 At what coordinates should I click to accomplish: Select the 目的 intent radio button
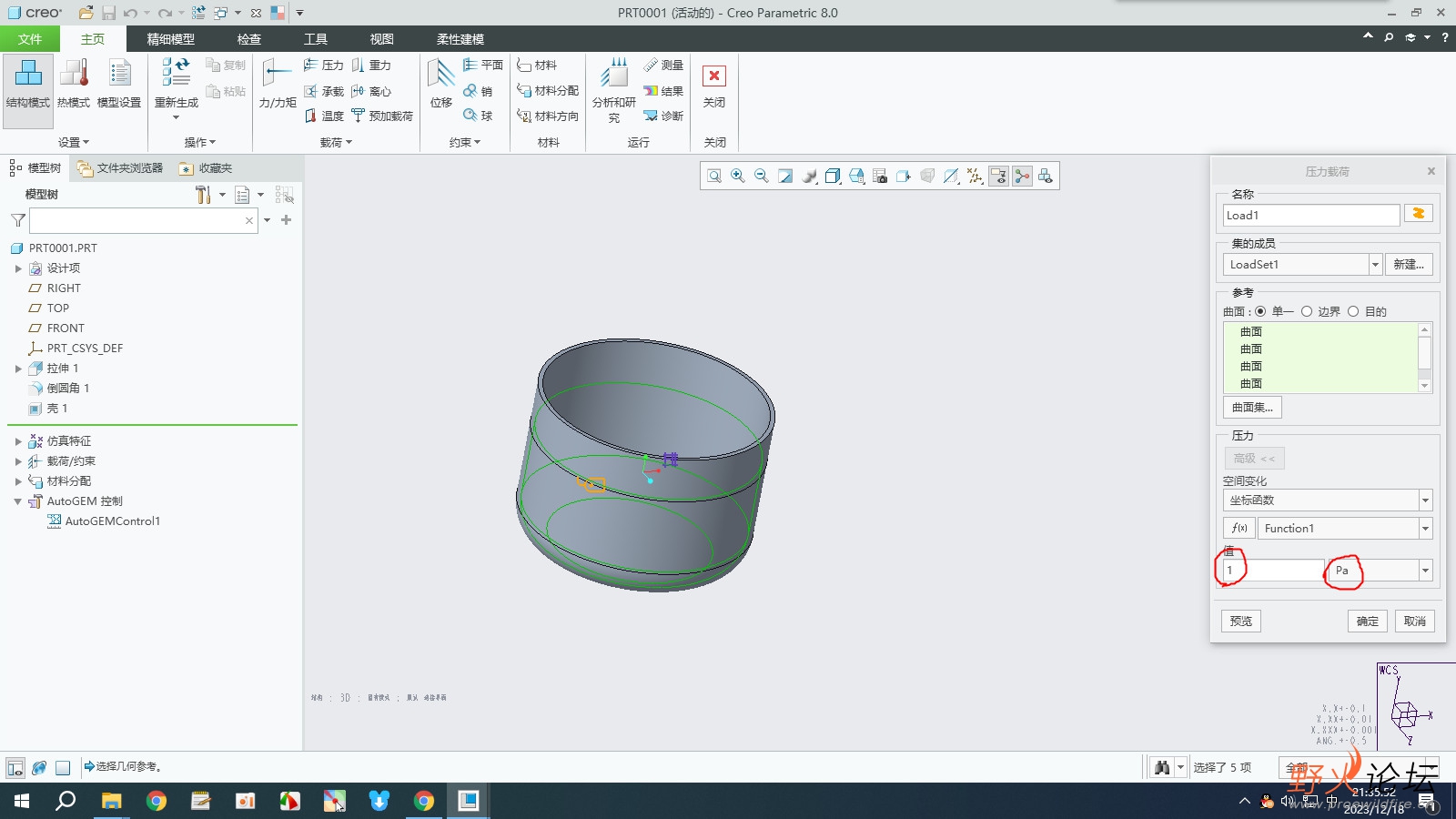(x=1353, y=311)
